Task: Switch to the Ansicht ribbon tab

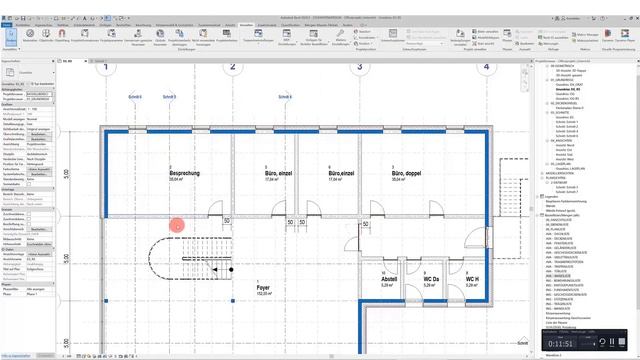Action: coord(230,25)
